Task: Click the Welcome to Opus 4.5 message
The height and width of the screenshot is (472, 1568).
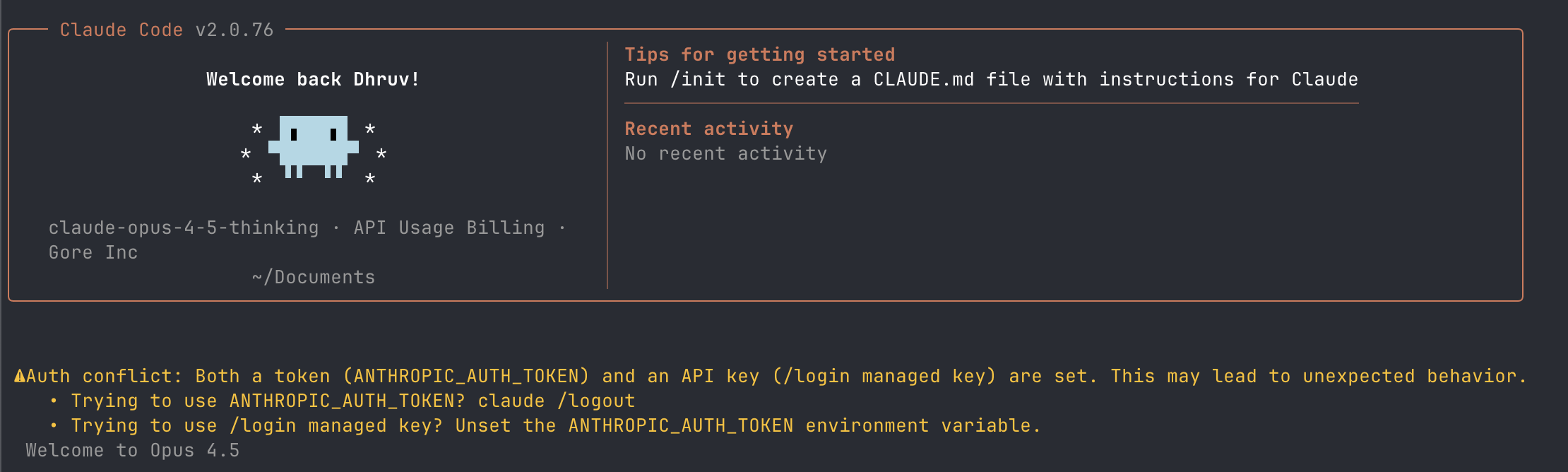Action: click(133, 450)
